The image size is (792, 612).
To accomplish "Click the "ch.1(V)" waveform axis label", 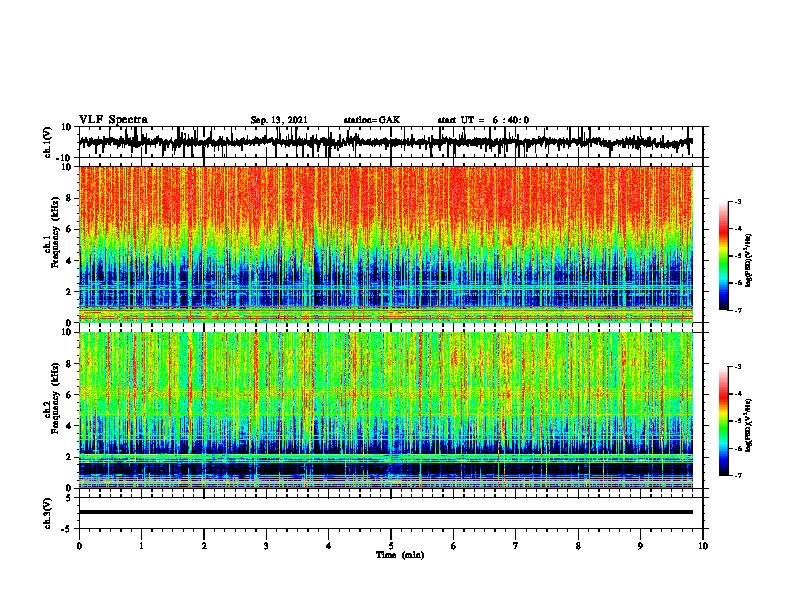I will click(x=47, y=142).
